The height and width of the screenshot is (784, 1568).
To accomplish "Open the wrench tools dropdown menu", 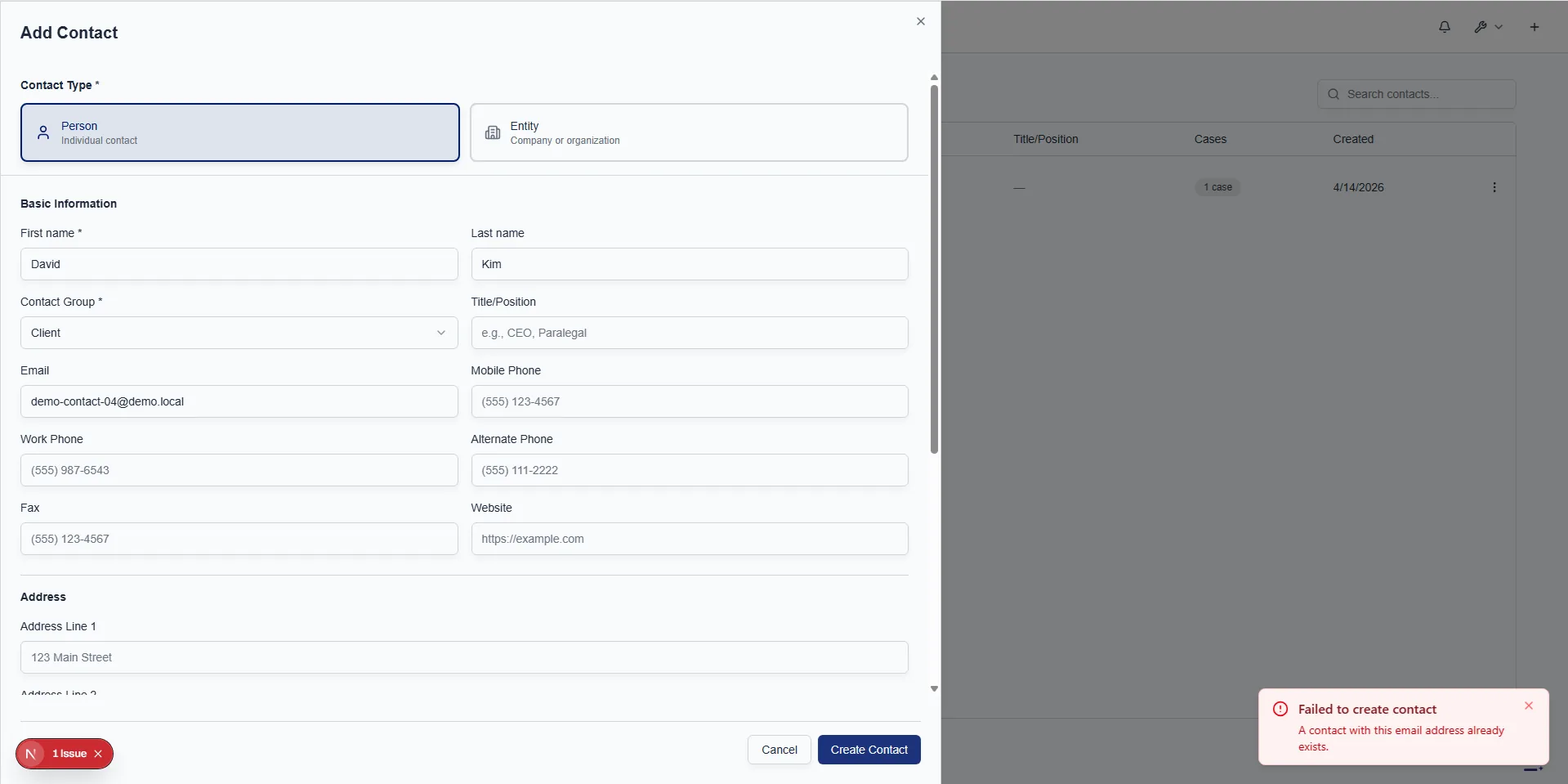I will [1488, 27].
